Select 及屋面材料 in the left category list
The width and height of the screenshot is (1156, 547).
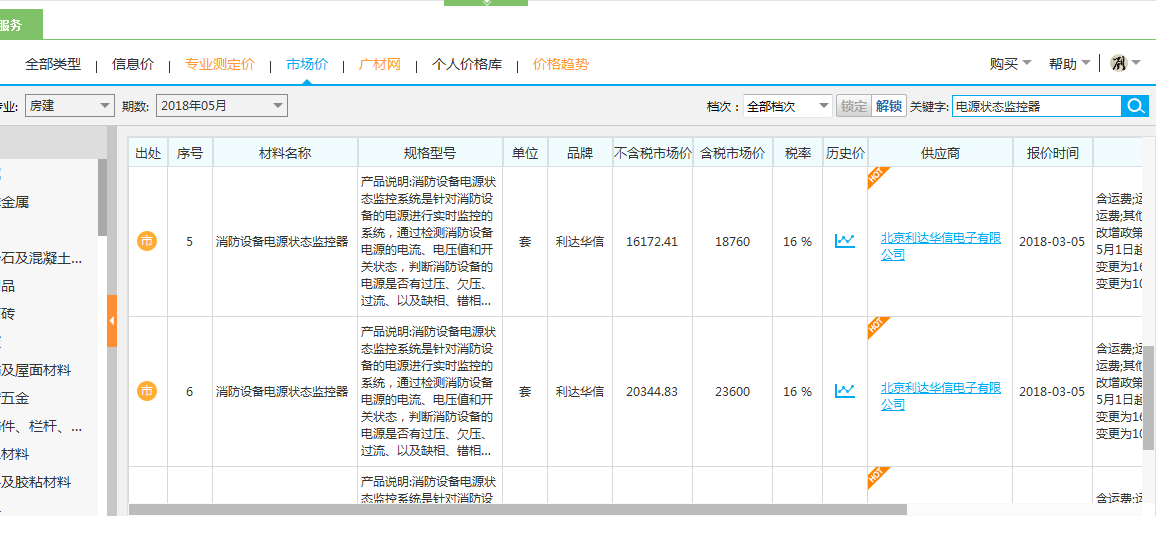[x=36, y=370]
